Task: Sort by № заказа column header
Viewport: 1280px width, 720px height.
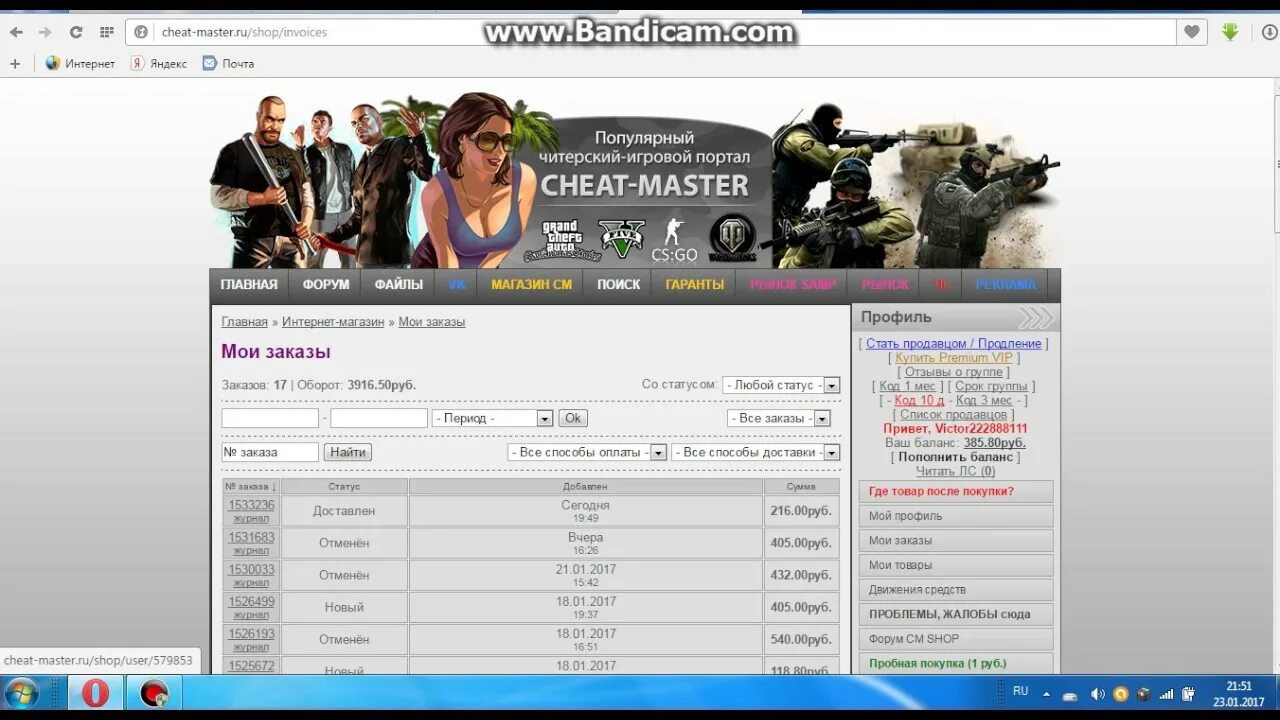Action: pos(251,486)
